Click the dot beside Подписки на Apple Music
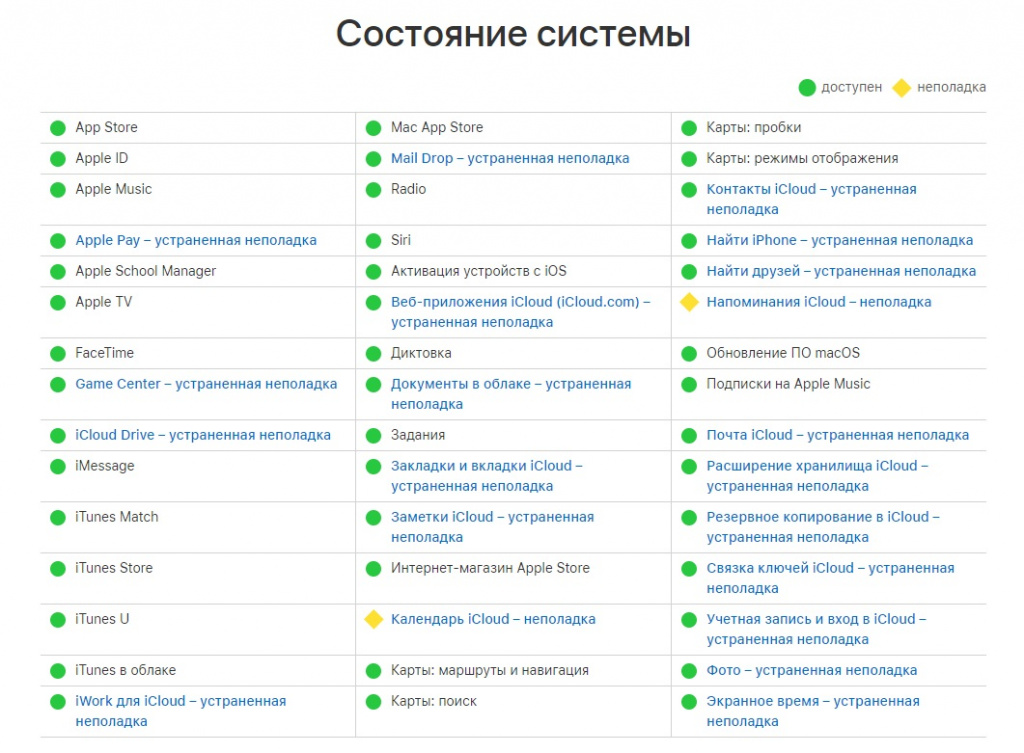The image size is (1024, 753). pyautogui.click(x=689, y=384)
